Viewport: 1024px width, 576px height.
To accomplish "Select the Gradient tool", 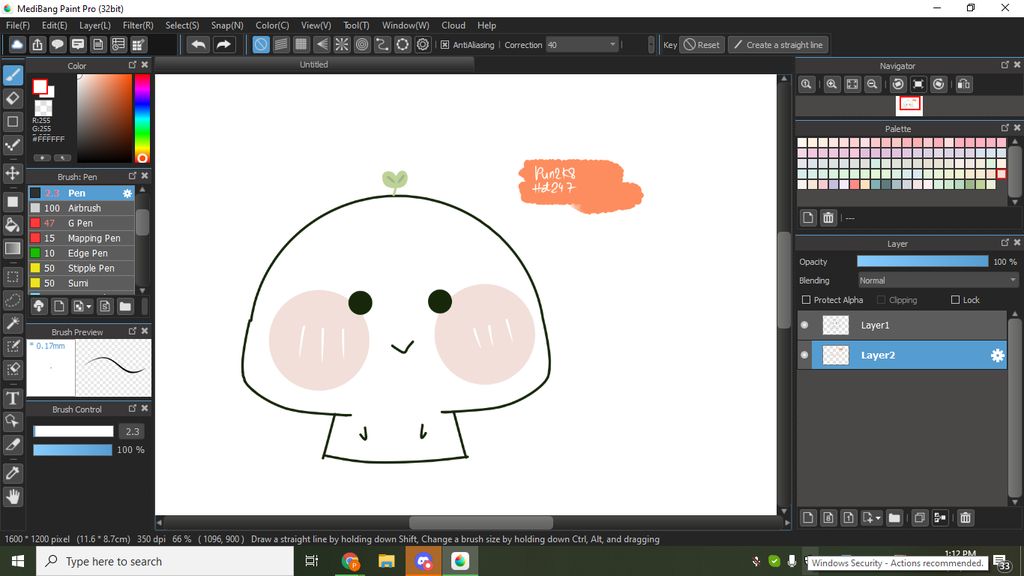I will coord(13,248).
